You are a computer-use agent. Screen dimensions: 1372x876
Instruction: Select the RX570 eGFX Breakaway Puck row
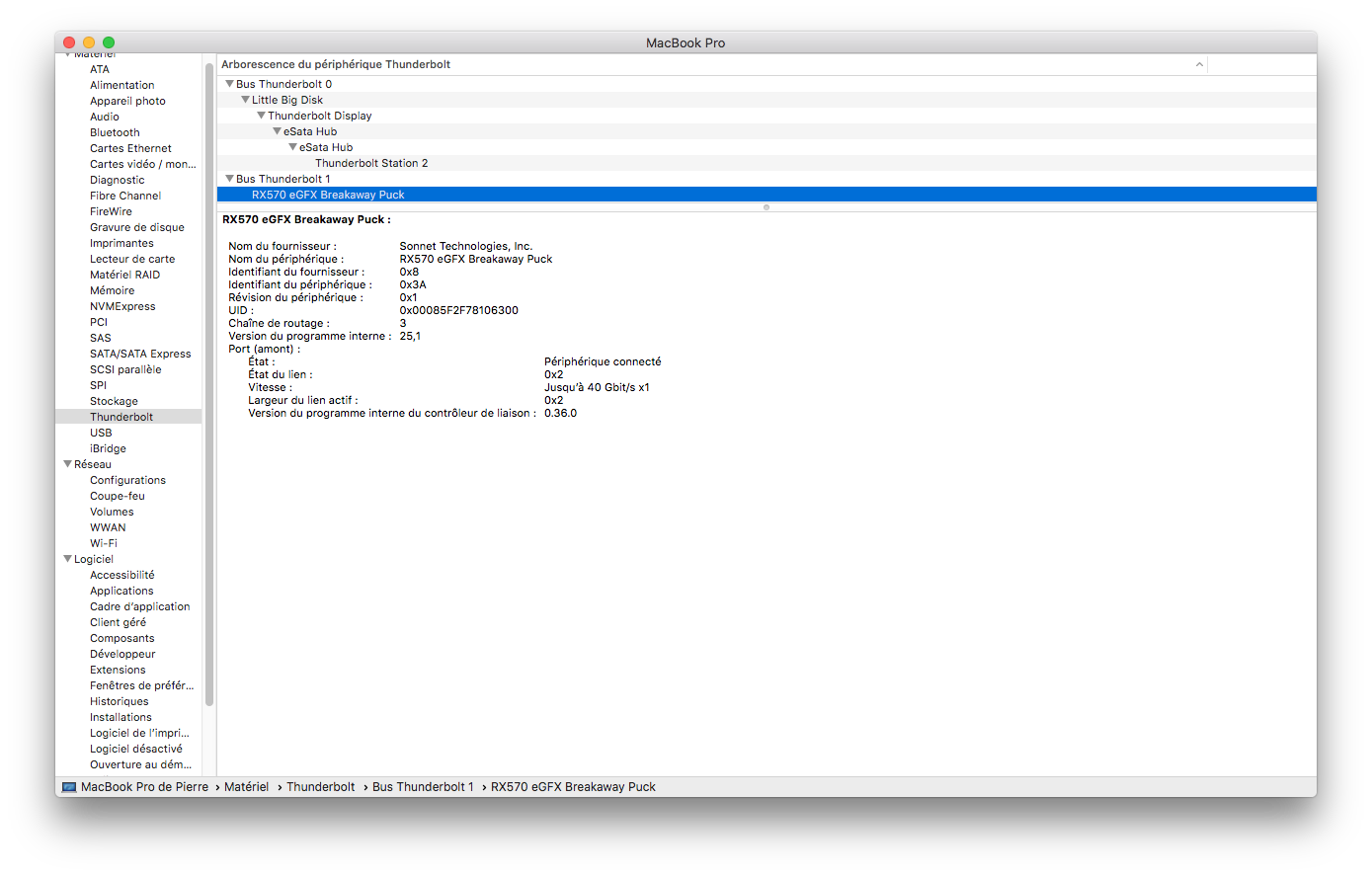tap(767, 195)
